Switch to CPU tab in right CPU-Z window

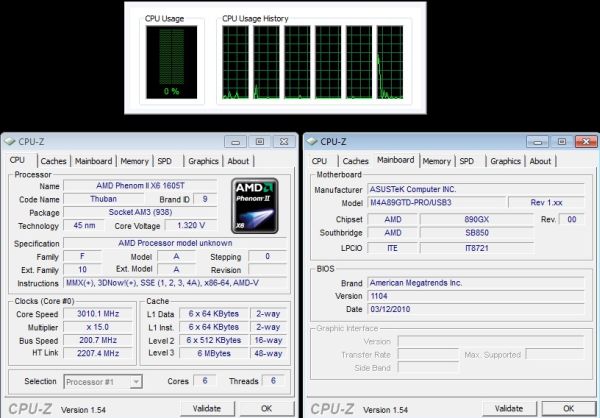(319, 161)
